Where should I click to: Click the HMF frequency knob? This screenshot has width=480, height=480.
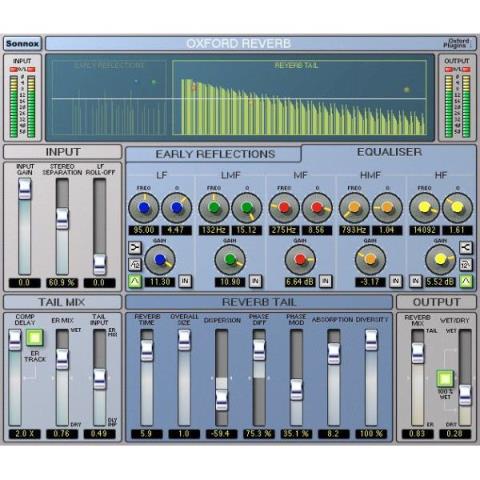tap(354, 208)
